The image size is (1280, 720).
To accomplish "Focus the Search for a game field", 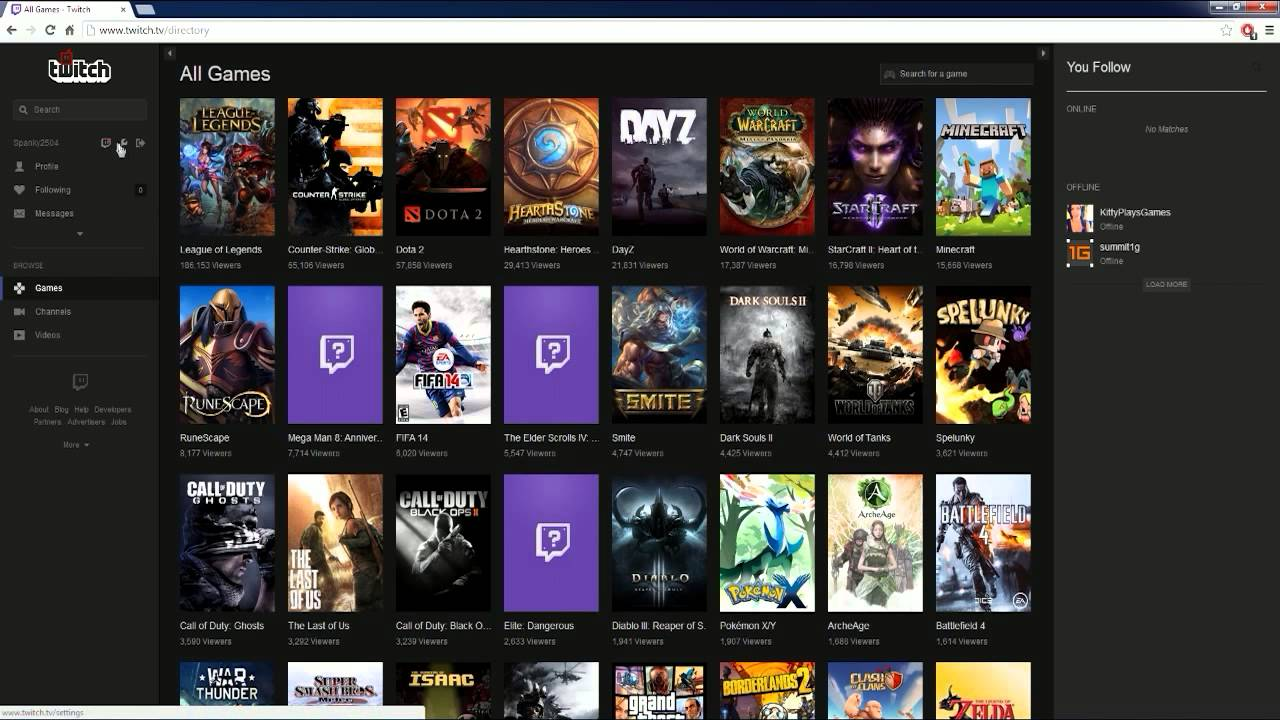I will [956, 74].
